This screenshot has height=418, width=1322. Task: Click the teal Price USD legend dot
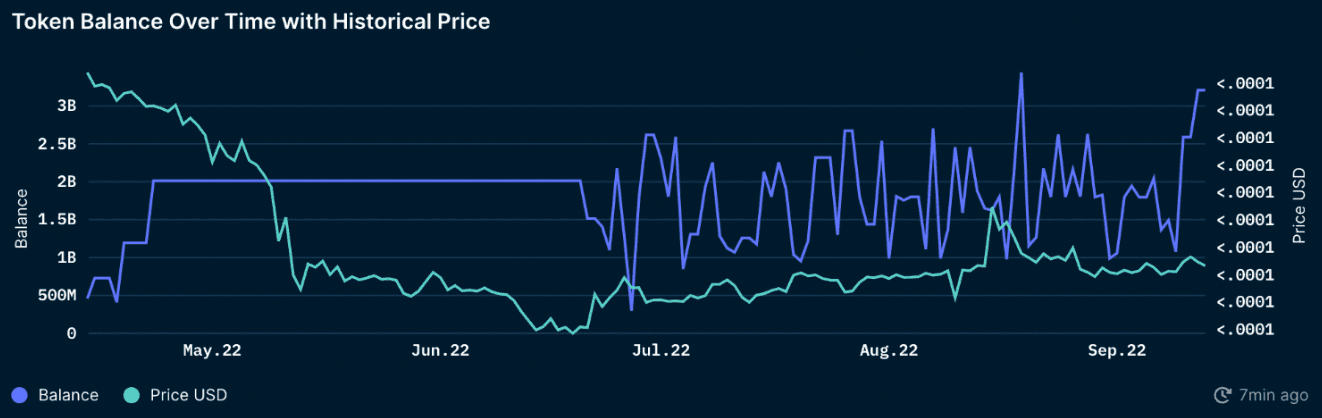[133, 395]
